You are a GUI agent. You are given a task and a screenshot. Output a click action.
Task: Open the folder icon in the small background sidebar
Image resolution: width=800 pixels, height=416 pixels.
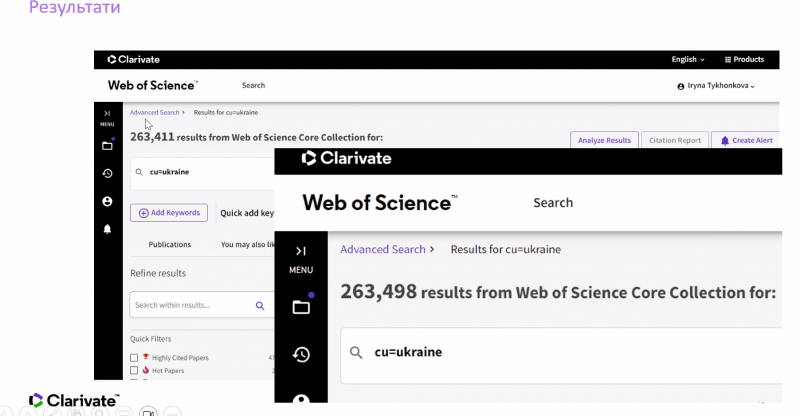pos(107,146)
